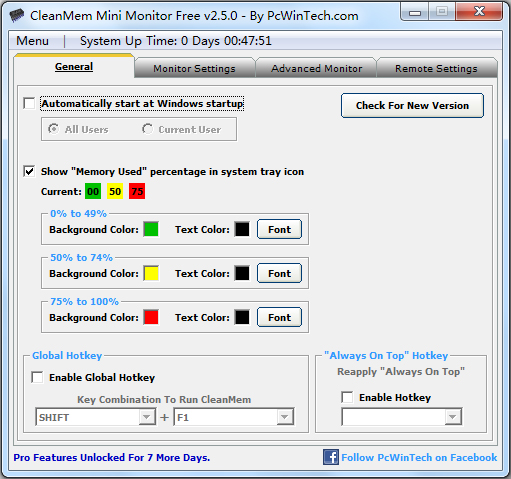The height and width of the screenshot is (479, 511).
Task: Change text color swatch for 0% to 49%
Action: click(242, 229)
